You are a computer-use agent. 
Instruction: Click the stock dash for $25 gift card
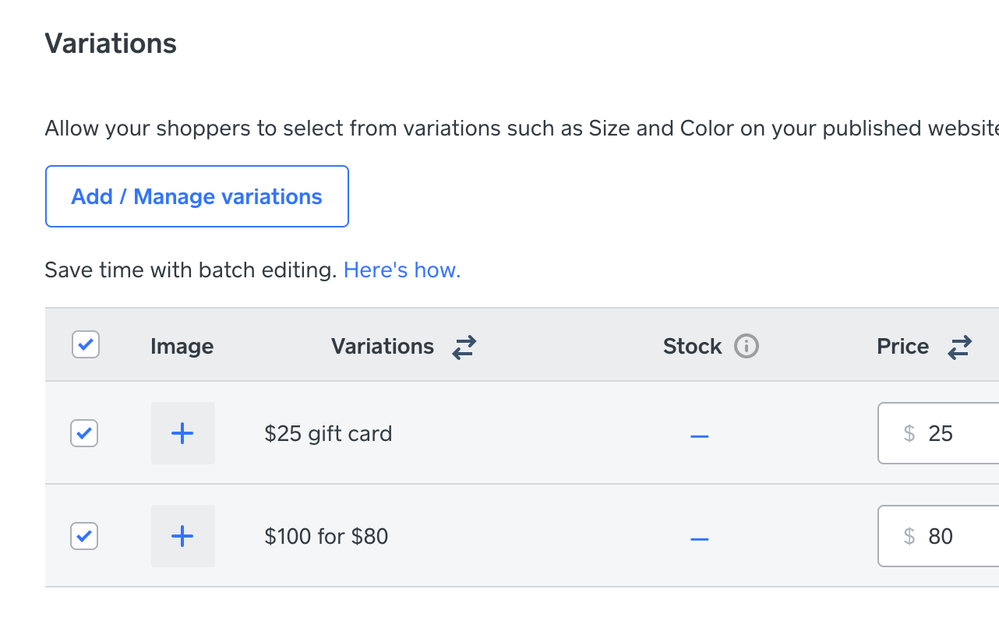[x=699, y=435]
